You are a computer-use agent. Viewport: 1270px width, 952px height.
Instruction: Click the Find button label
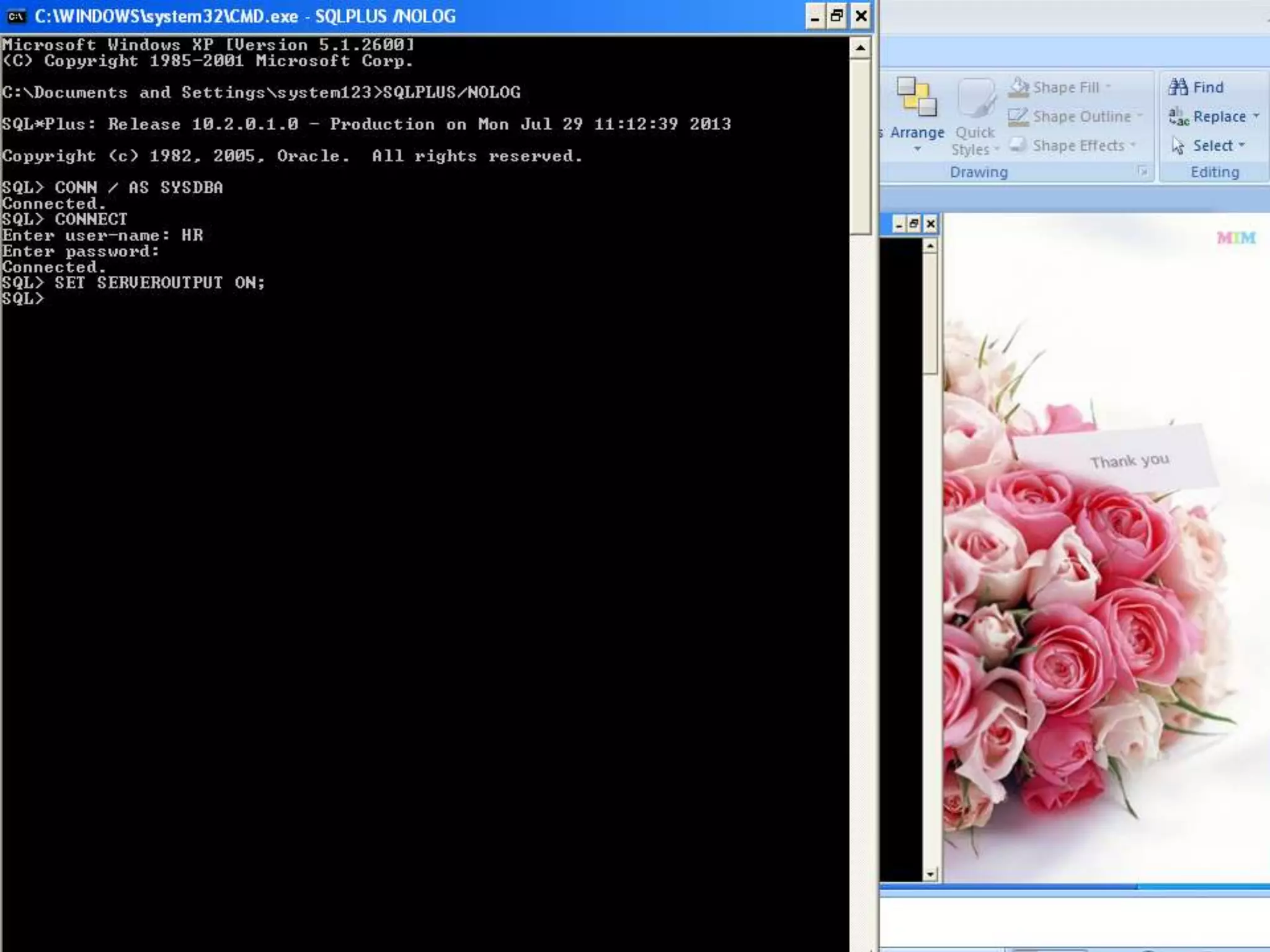click(x=1208, y=87)
